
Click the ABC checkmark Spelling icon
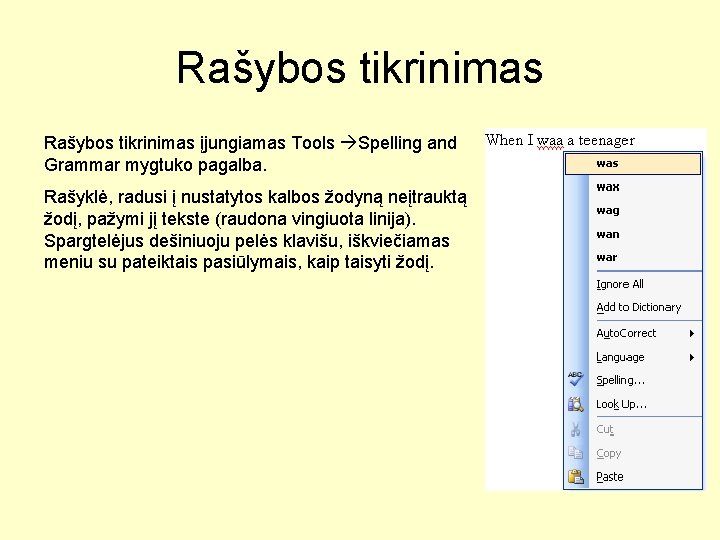click(575, 379)
